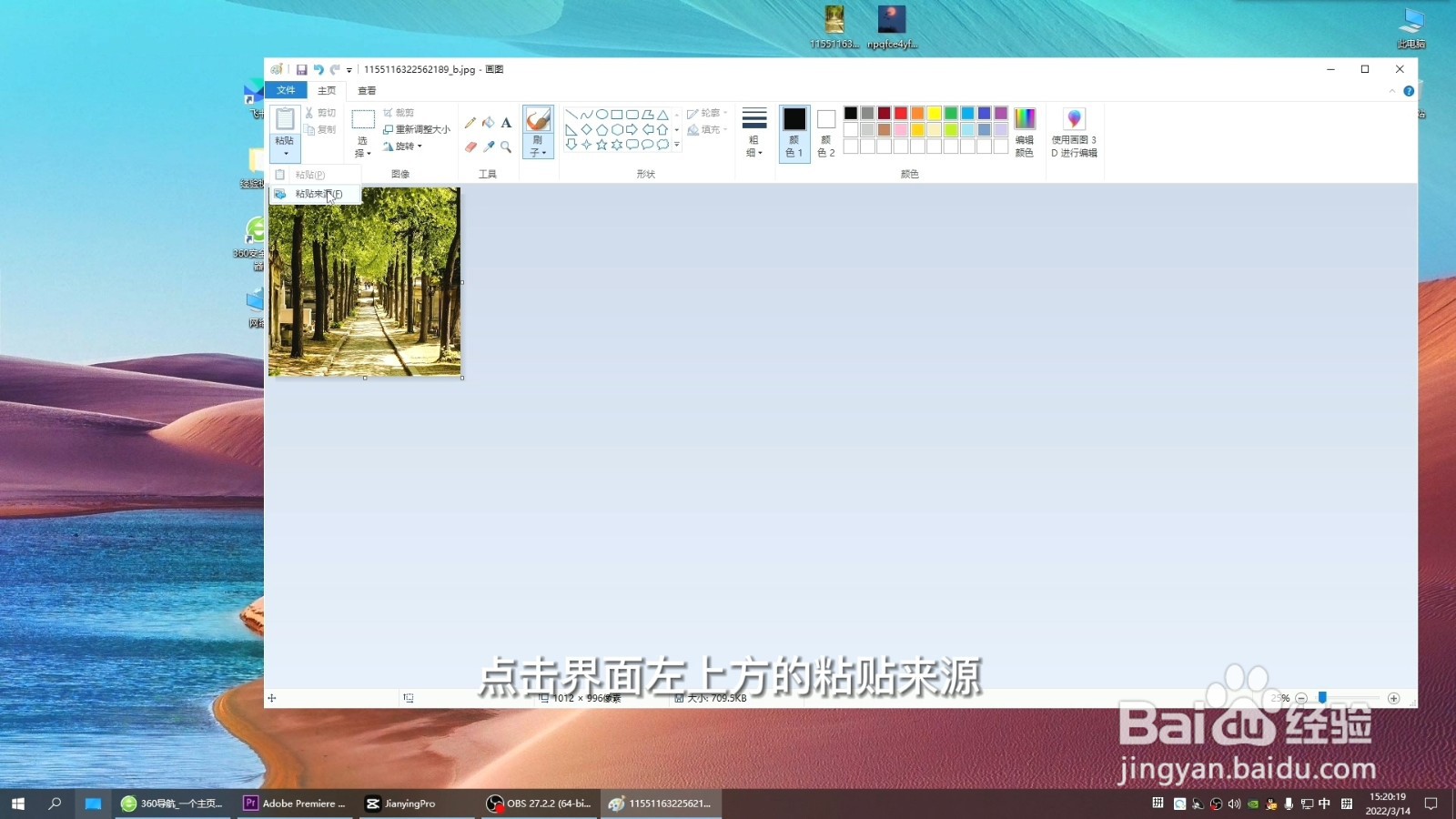Click the zoom slider handle in status bar
This screenshot has width=1456, height=819.
point(1322,698)
